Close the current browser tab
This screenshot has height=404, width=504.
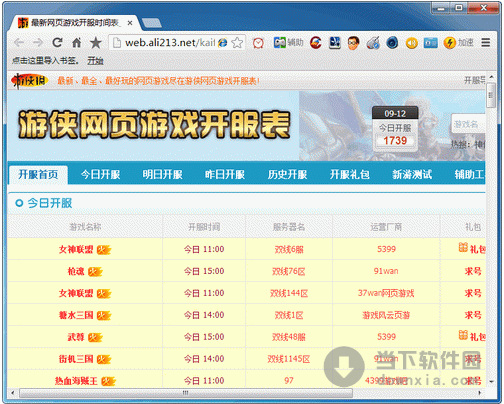130,23
